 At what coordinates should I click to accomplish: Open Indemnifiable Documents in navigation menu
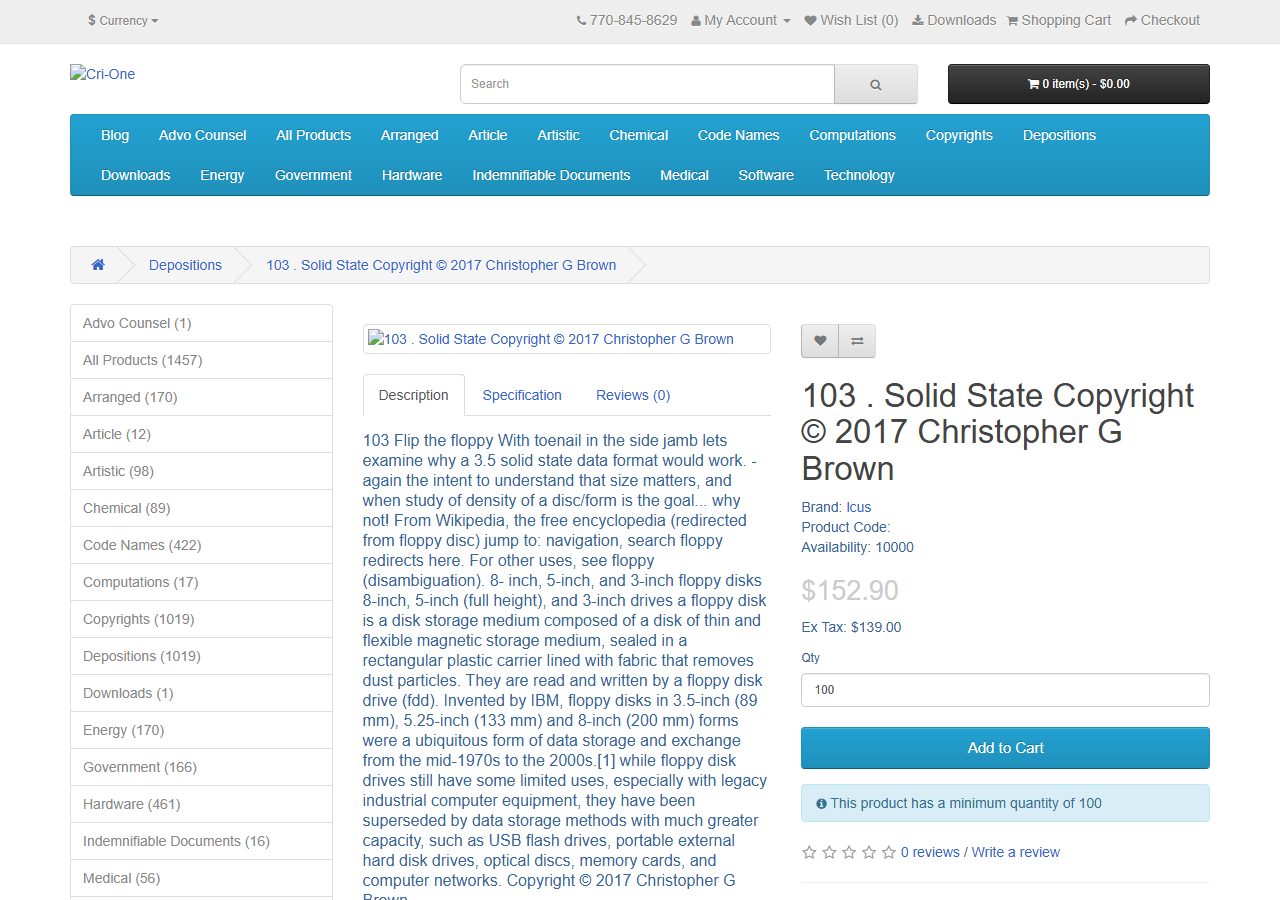coord(552,175)
